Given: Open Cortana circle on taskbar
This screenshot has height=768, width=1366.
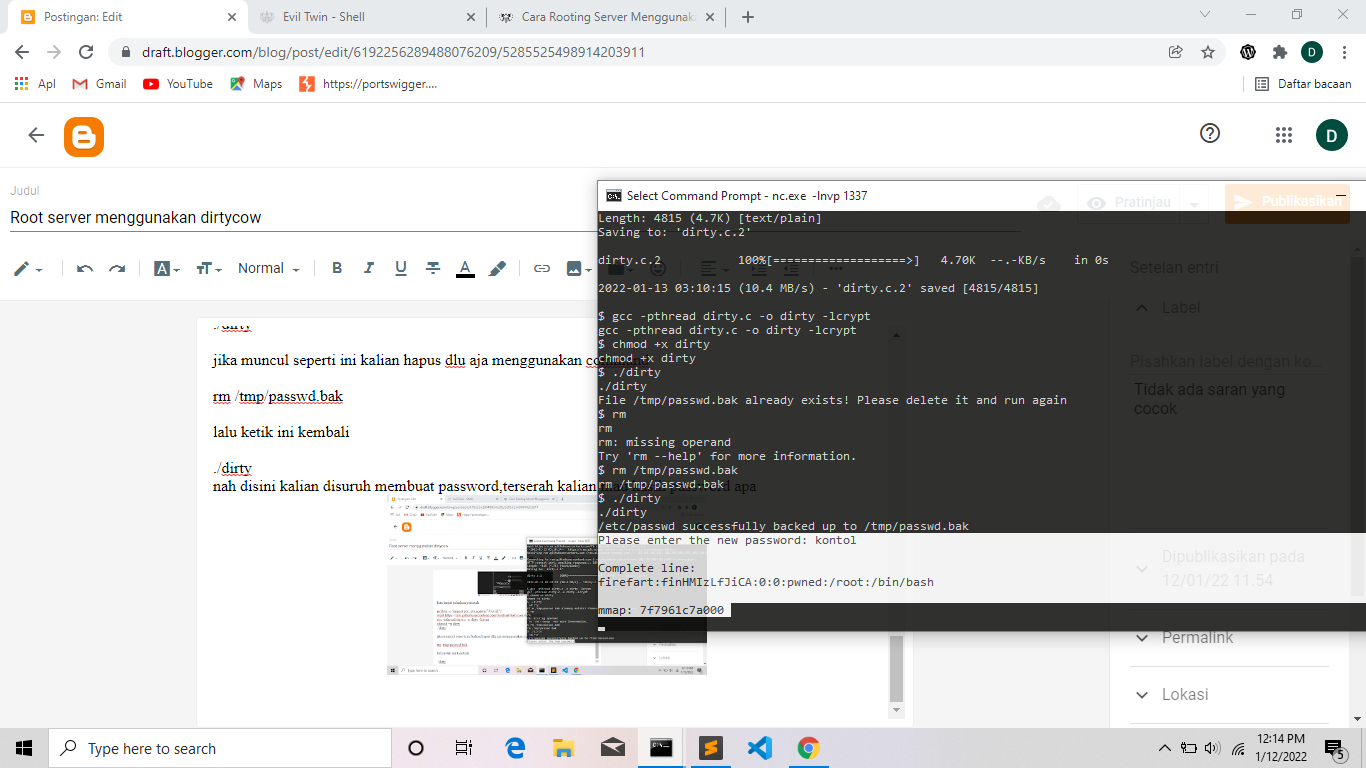Looking at the screenshot, I should (416, 748).
